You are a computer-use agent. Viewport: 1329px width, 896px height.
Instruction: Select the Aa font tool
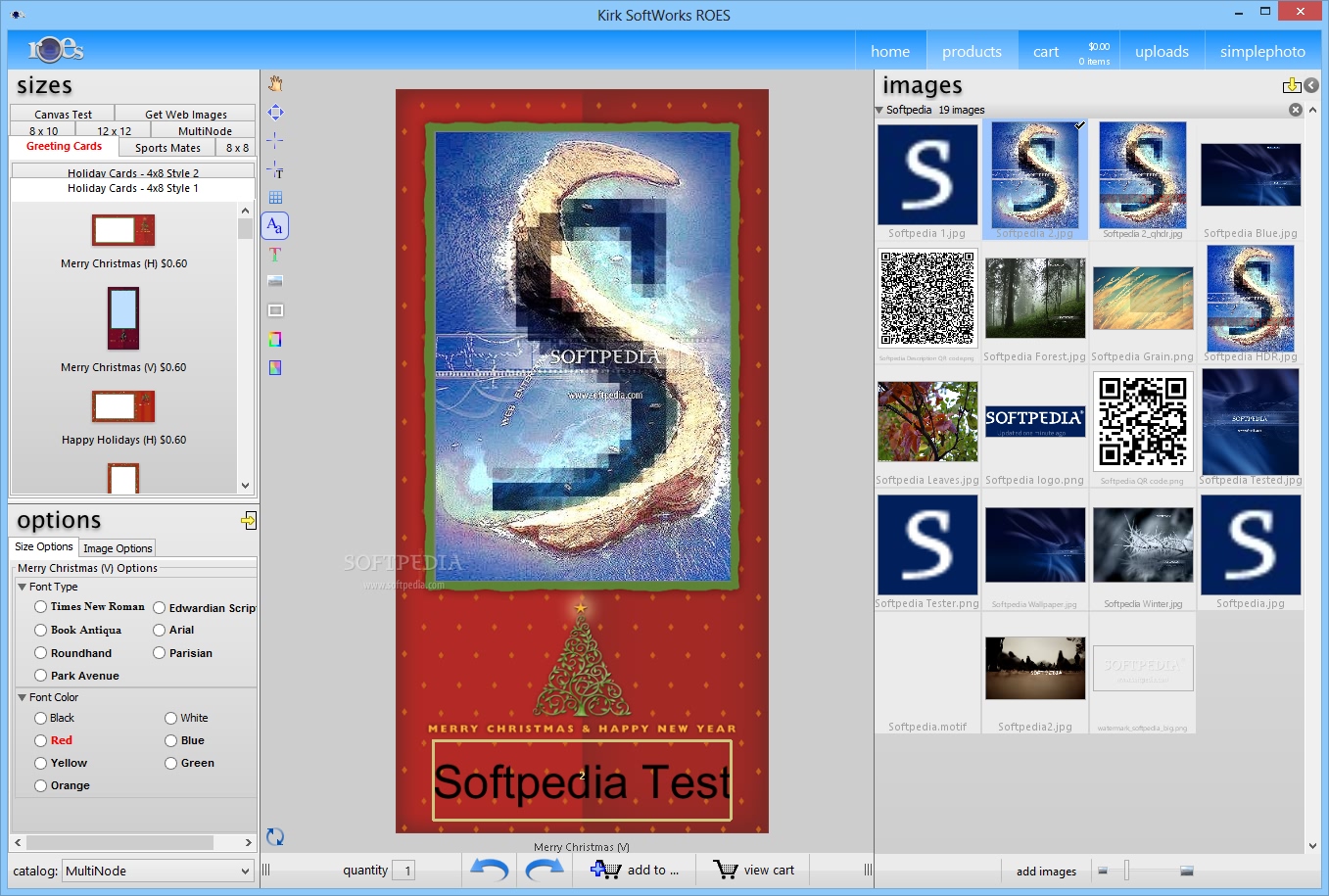point(275,225)
